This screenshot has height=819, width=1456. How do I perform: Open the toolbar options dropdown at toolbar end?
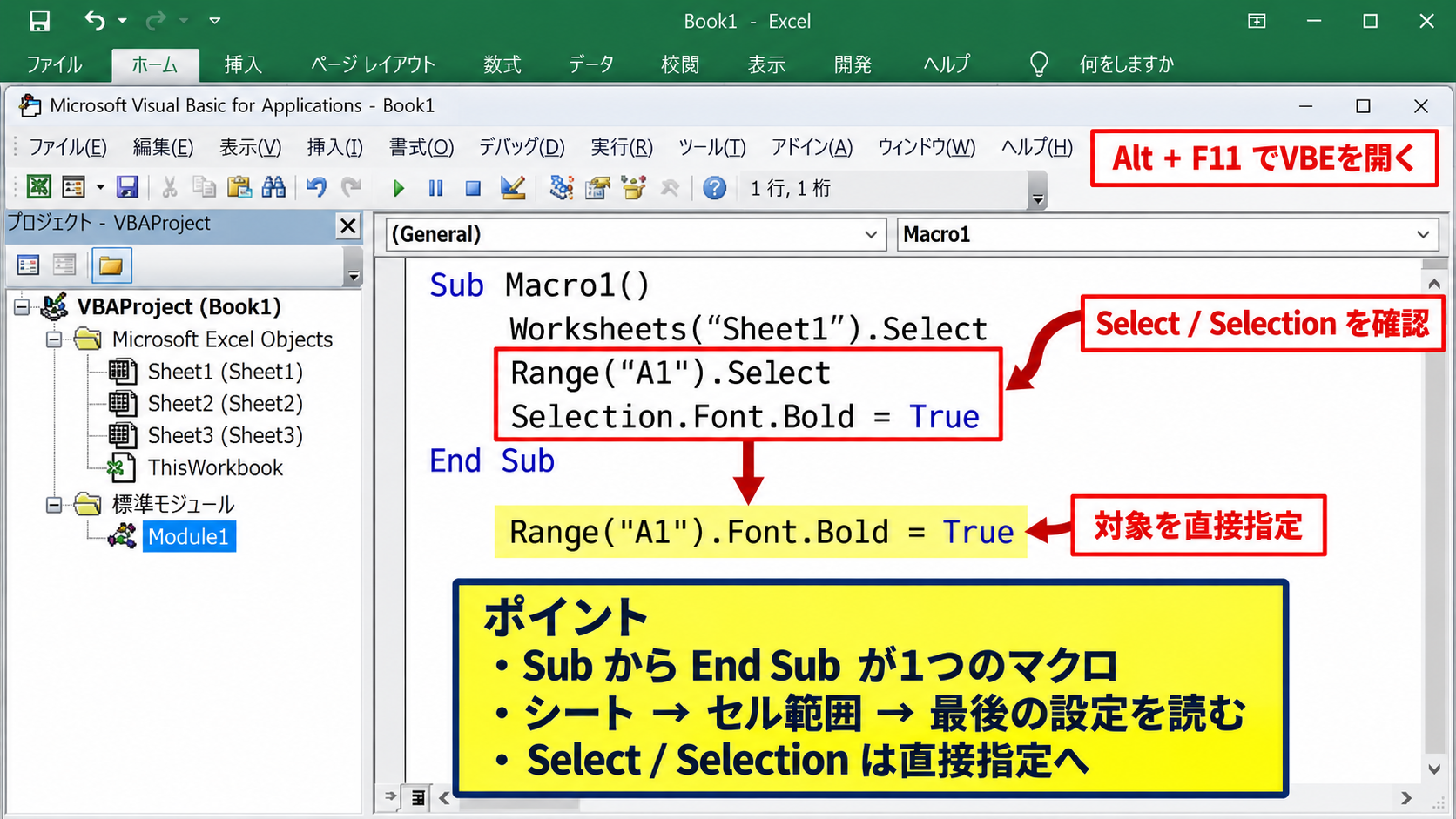point(1037,191)
